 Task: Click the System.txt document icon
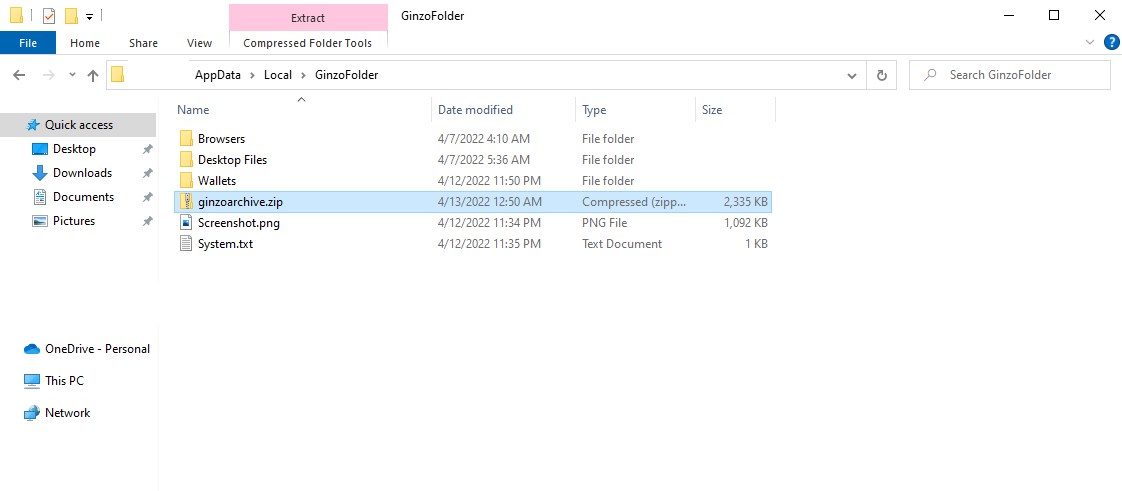(186, 244)
